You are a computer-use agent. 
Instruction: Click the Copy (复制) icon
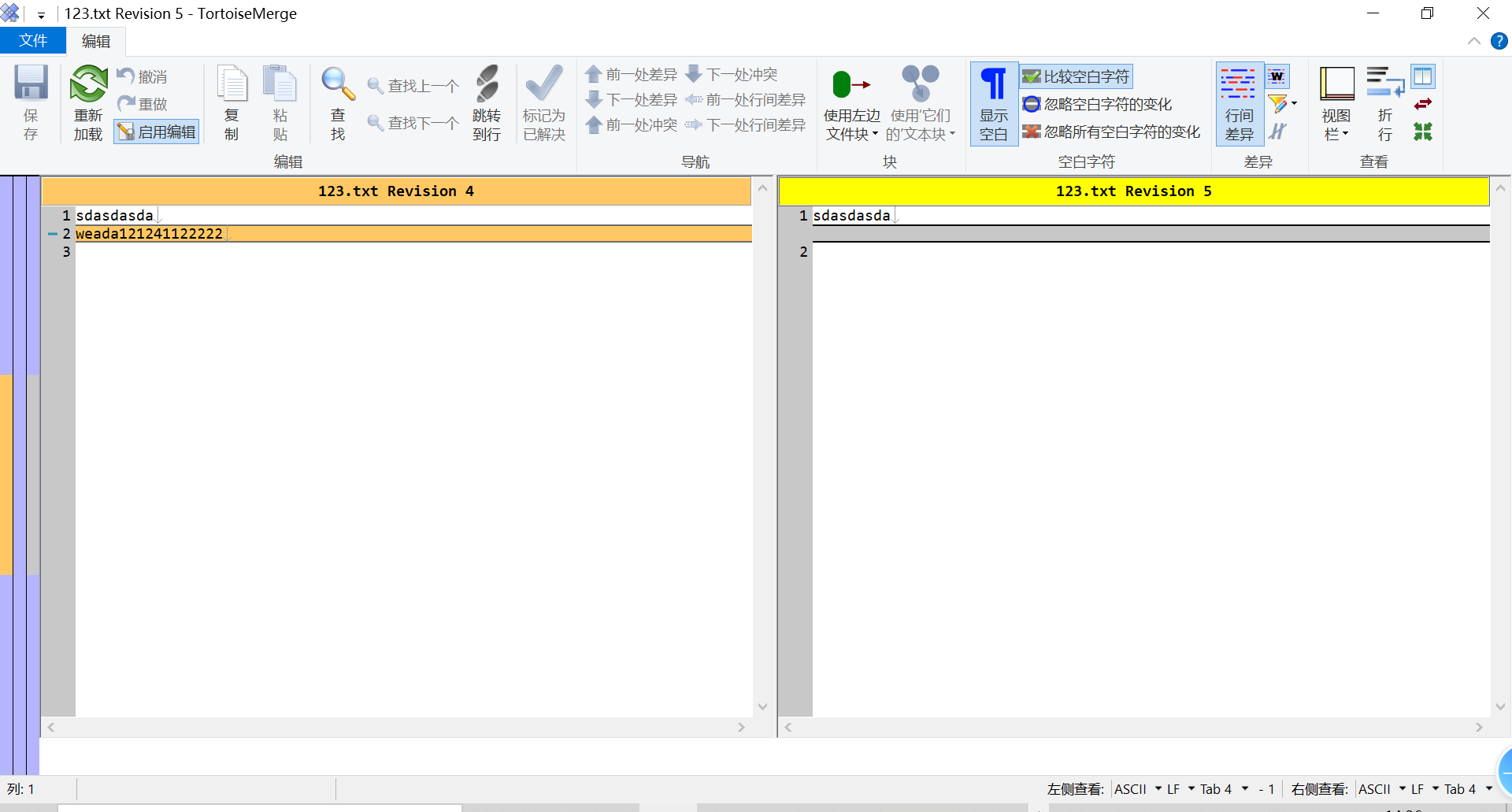click(x=232, y=83)
